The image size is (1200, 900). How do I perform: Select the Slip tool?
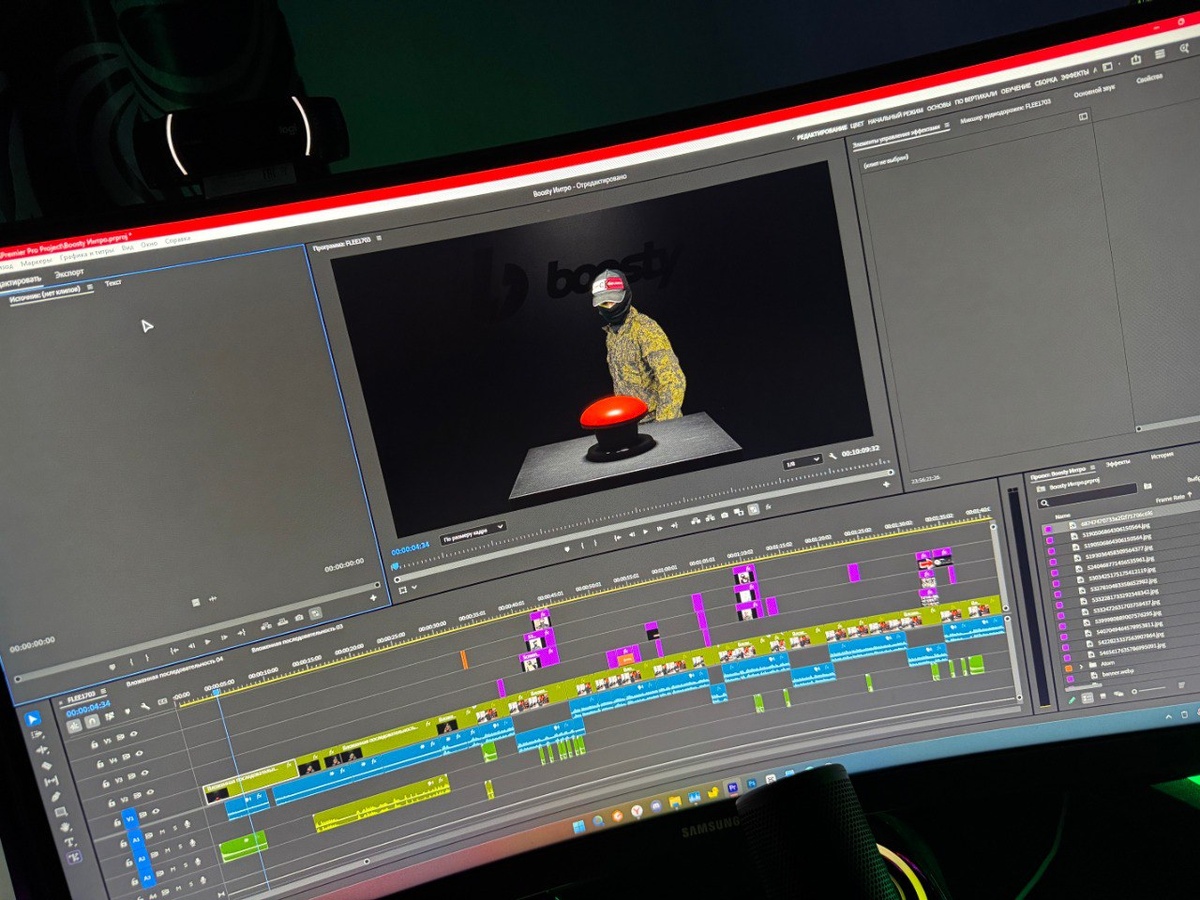click(51, 781)
